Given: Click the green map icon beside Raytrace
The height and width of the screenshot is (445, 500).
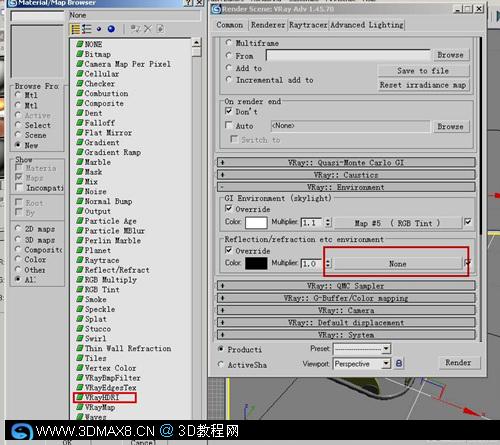Looking at the screenshot, I should [x=79, y=260].
